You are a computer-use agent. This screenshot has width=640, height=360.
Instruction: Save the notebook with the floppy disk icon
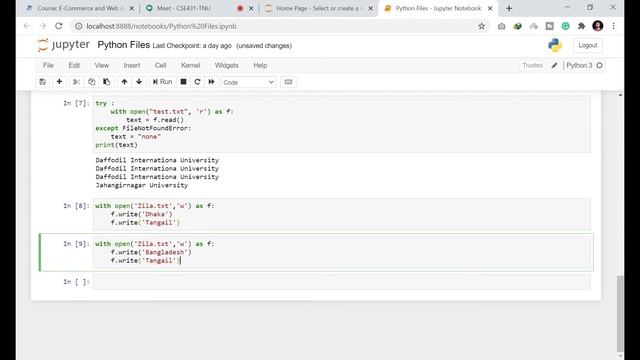click(x=42, y=82)
